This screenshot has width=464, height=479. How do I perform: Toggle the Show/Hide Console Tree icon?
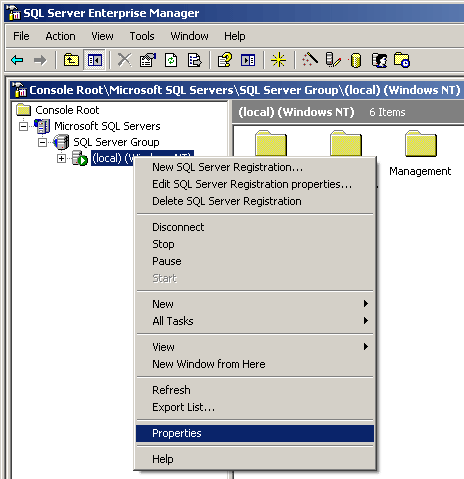point(95,60)
